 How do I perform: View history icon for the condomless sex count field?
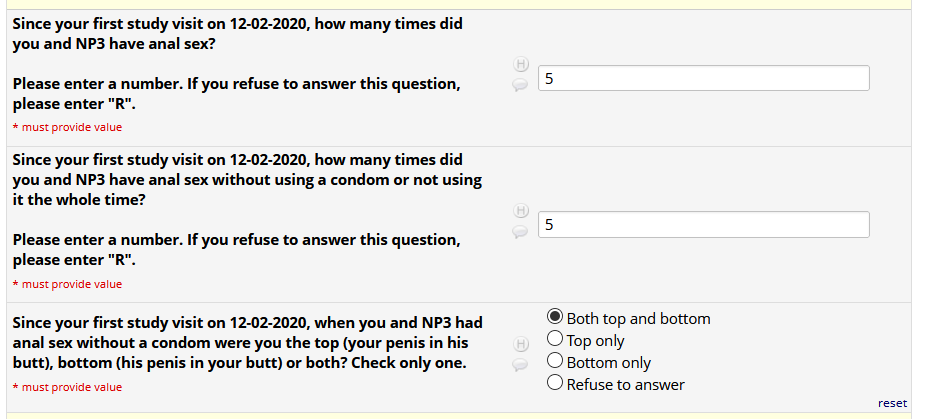pyautogui.click(x=520, y=212)
